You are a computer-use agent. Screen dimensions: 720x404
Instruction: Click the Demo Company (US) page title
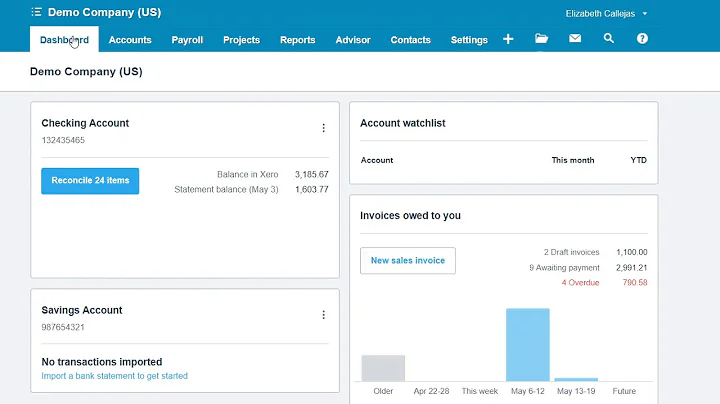(x=86, y=72)
